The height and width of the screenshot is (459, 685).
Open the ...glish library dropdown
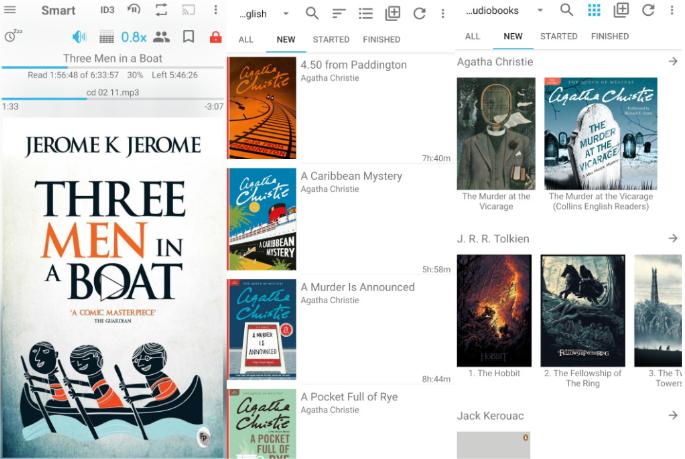point(264,14)
